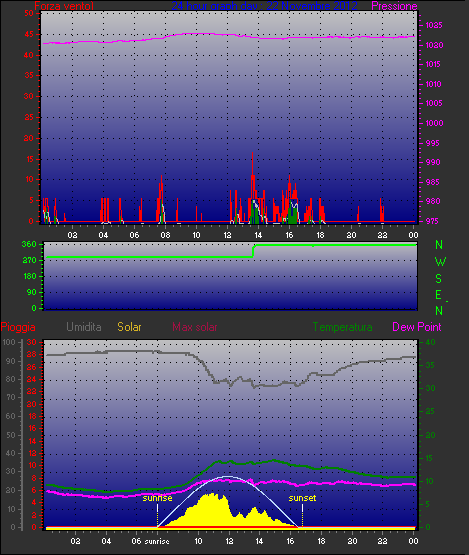Click the sunrise marker in the solar chart
Screen dimensions: 469x555
[158, 498]
